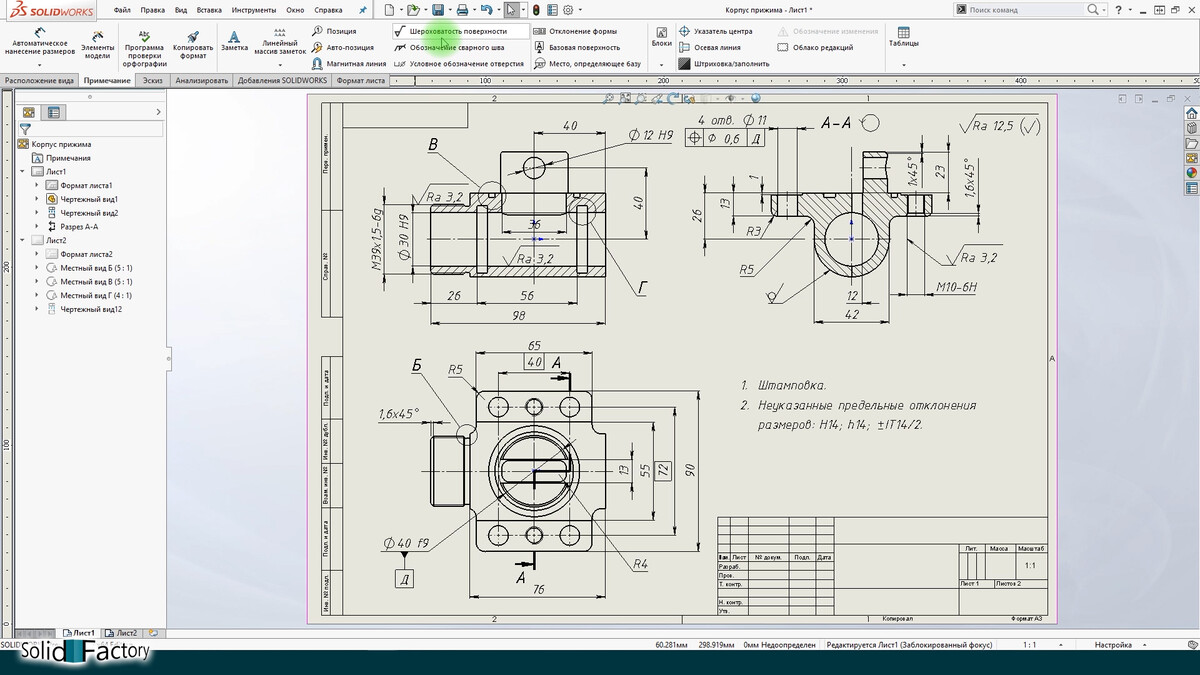
Task: Open the Таблицы dropdown arrow
Action: point(904,65)
